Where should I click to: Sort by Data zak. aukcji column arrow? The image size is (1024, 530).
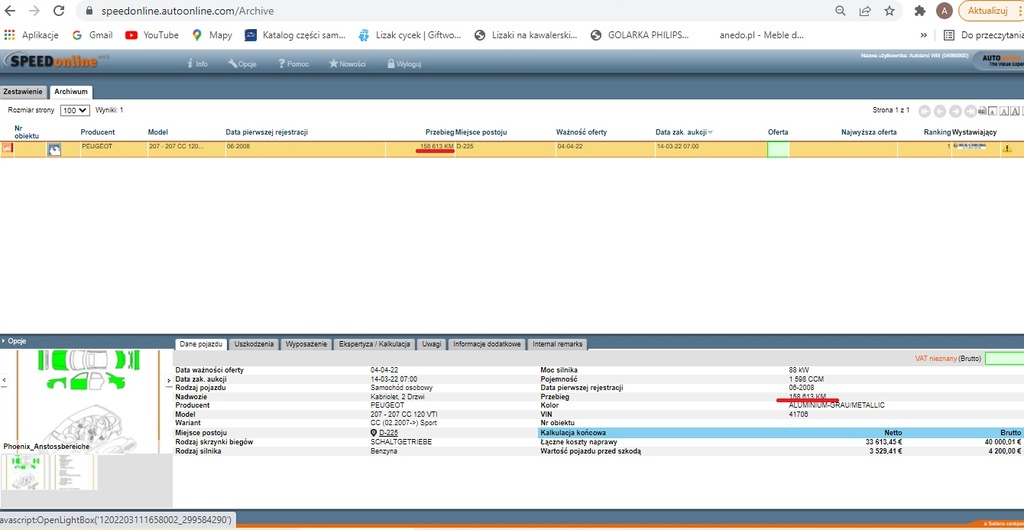(711, 132)
